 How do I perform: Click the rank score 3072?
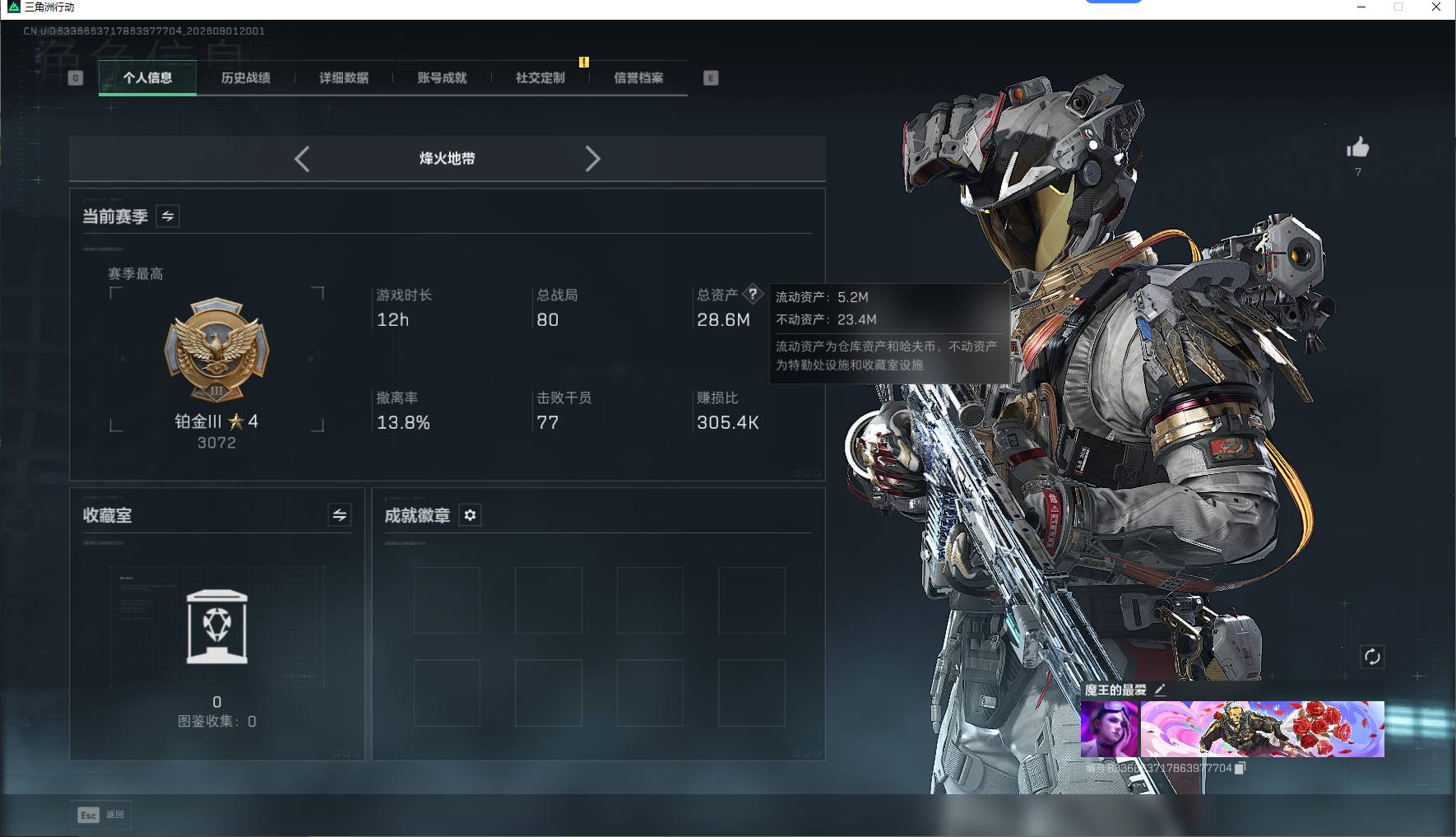click(x=216, y=443)
